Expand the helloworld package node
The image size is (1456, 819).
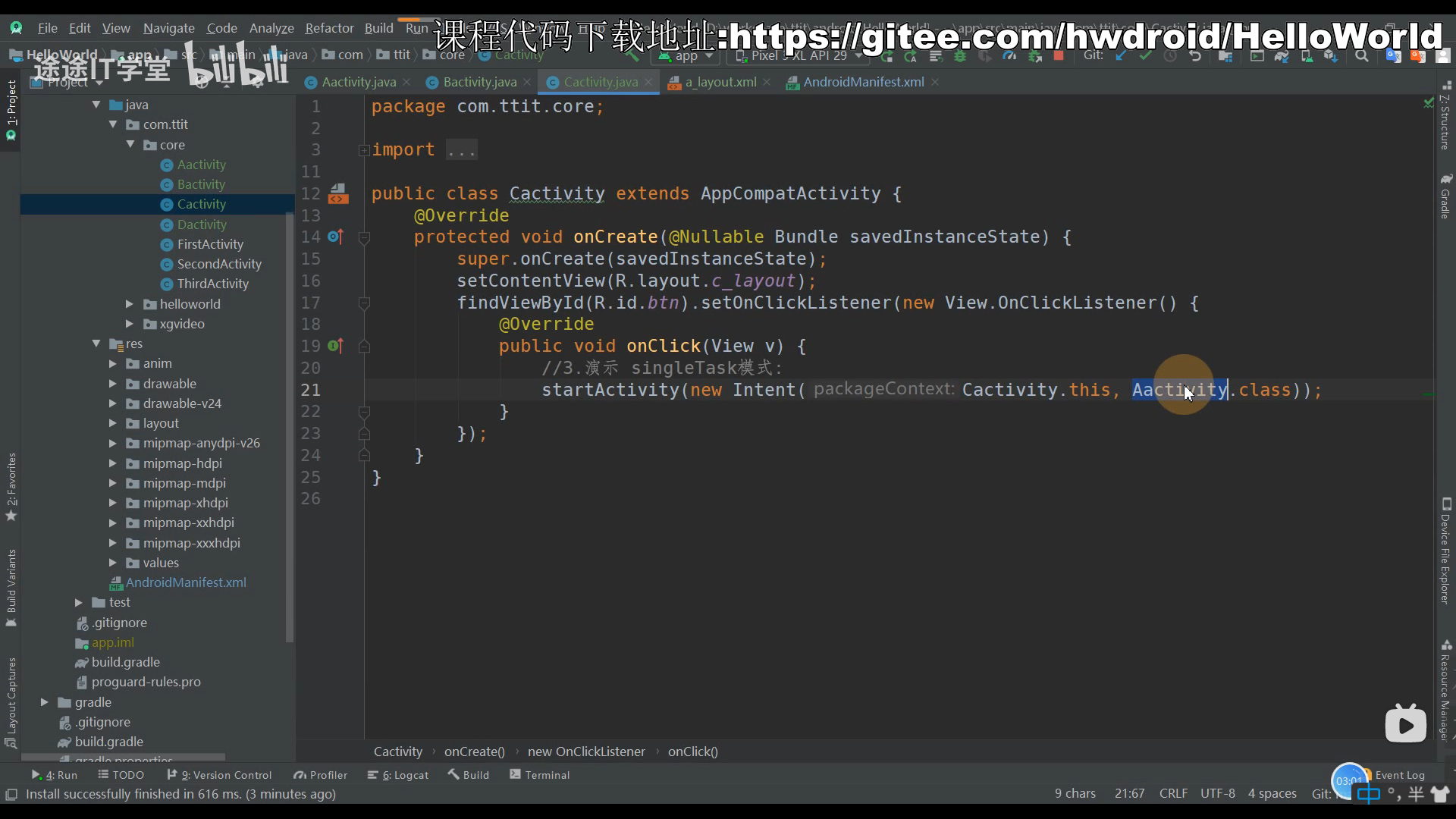click(130, 304)
